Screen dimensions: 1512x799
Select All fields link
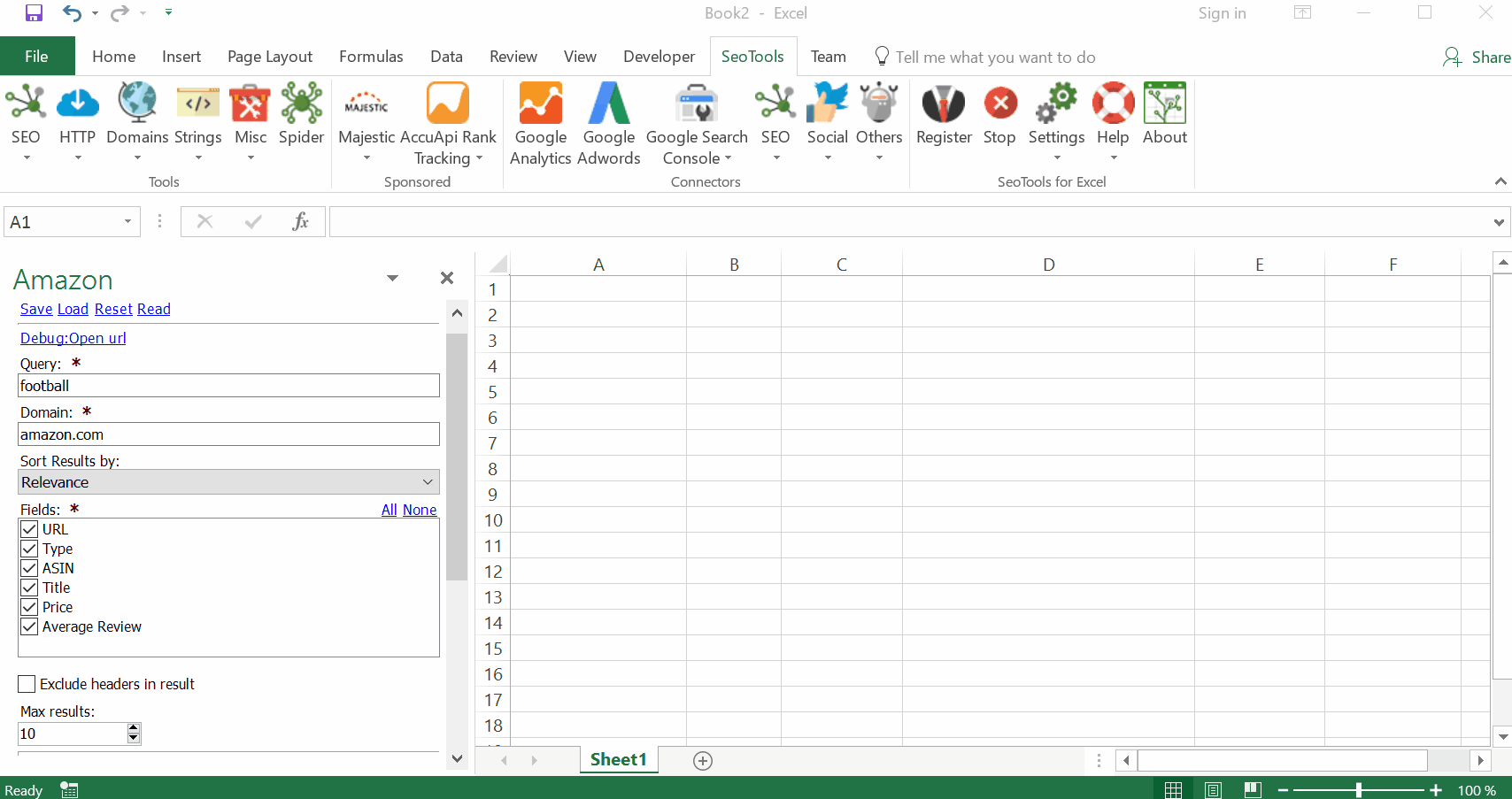click(390, 510)
